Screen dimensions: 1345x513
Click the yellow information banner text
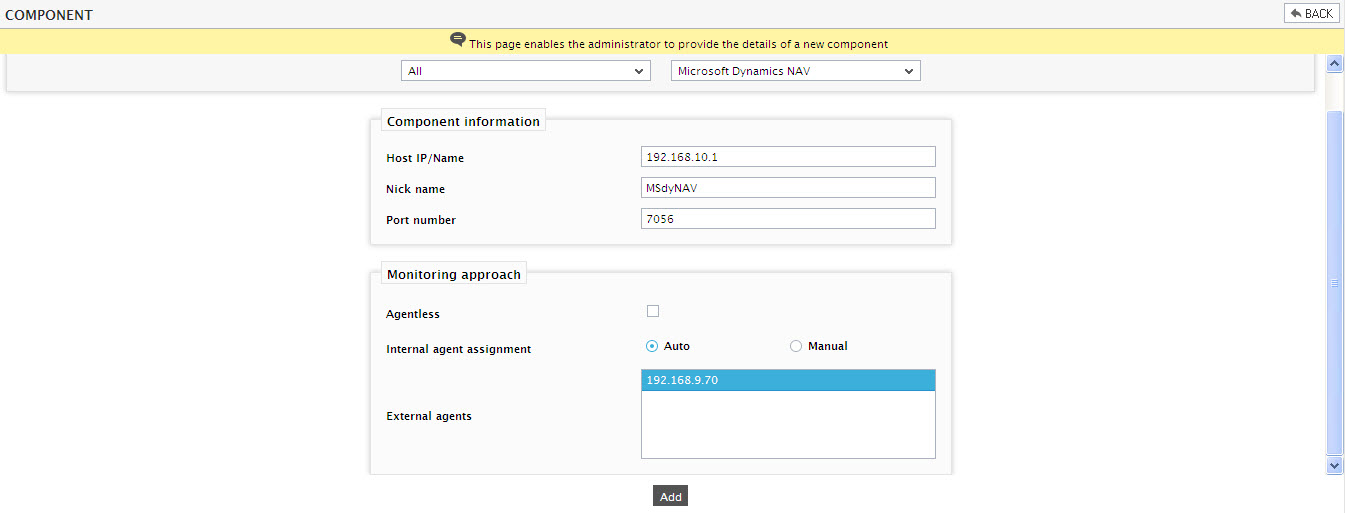click(678, 44)
